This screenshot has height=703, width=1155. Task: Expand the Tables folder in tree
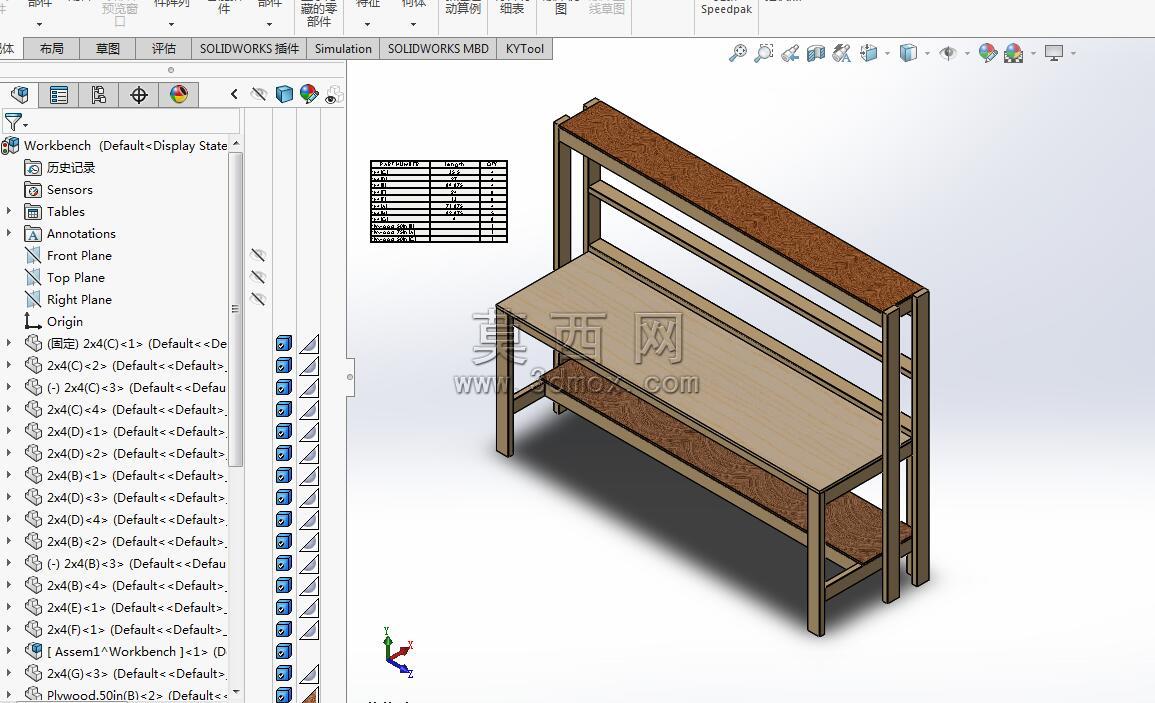click(x=9, y=211)
